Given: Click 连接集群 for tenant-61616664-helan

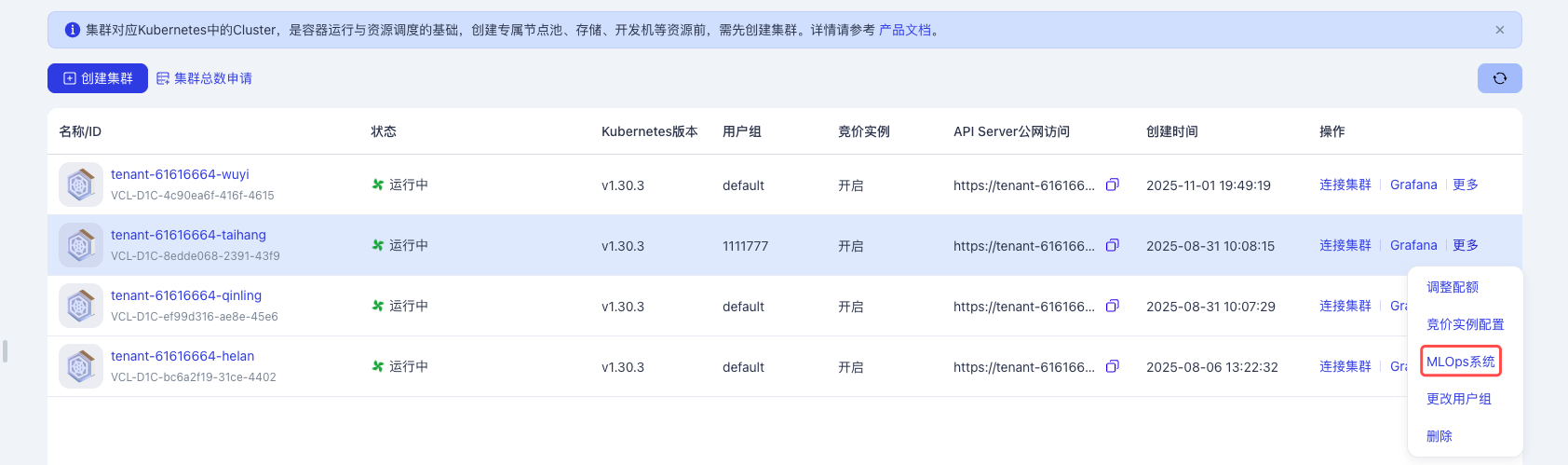Looking at the screenshot, I should pyautogui.click(x=1345, y=366).
